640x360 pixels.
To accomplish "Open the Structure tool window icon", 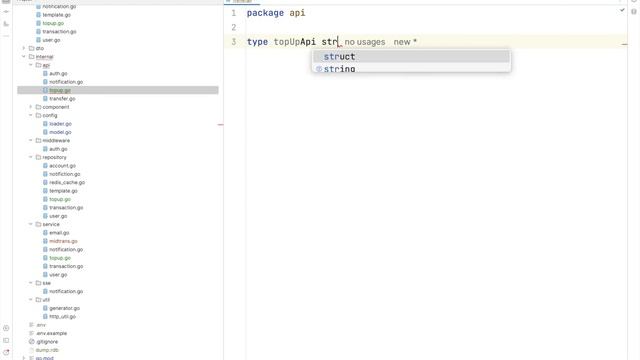I will (6, 24).
